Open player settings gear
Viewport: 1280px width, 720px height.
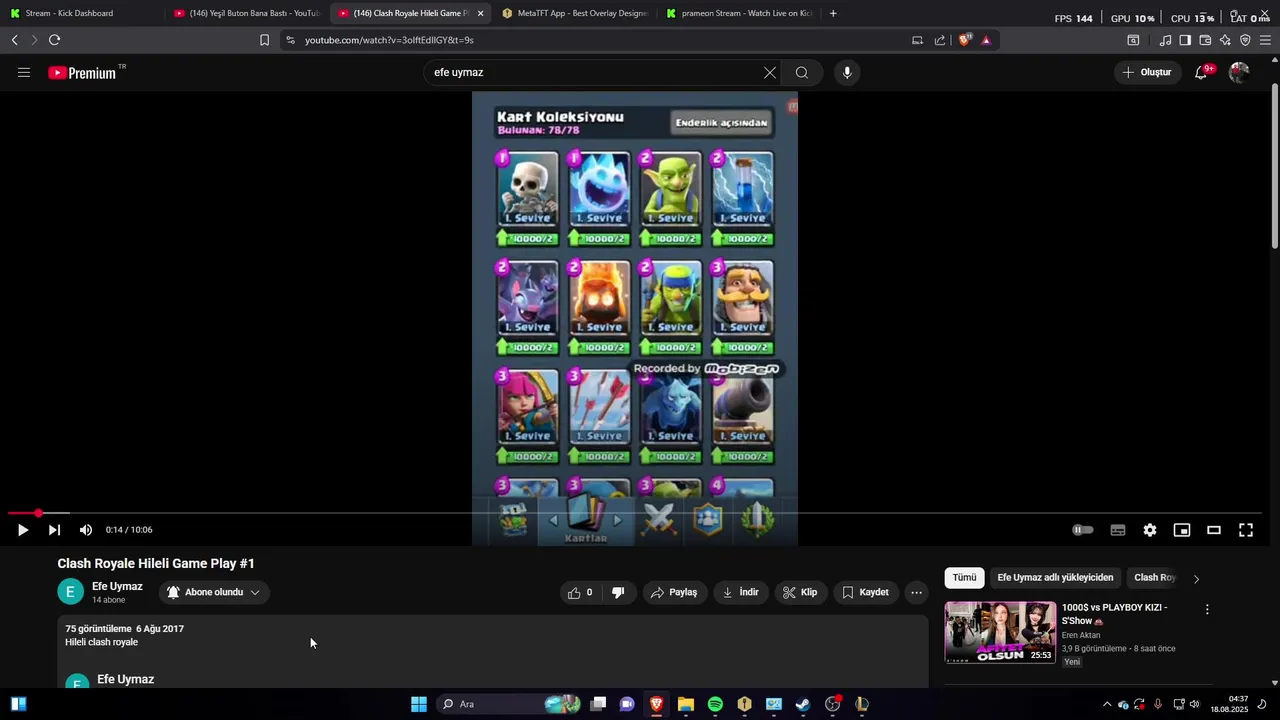tap(1150, 530)
